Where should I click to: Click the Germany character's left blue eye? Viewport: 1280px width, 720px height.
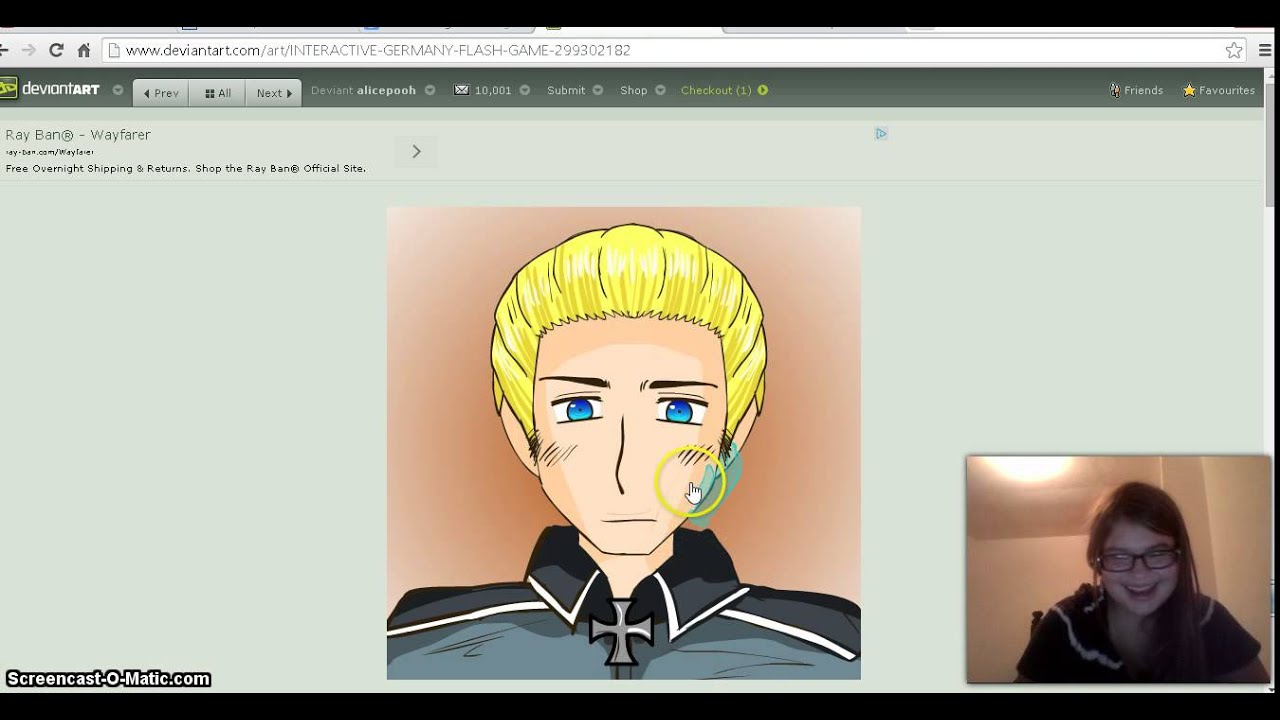pos(581,408)
